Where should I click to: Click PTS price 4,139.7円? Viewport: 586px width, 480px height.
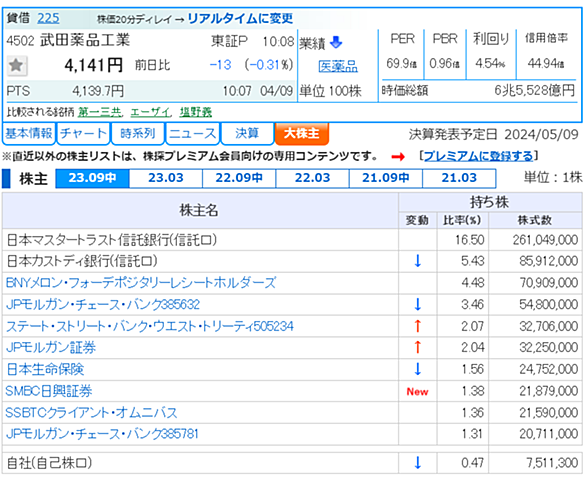tap(98, 91)
